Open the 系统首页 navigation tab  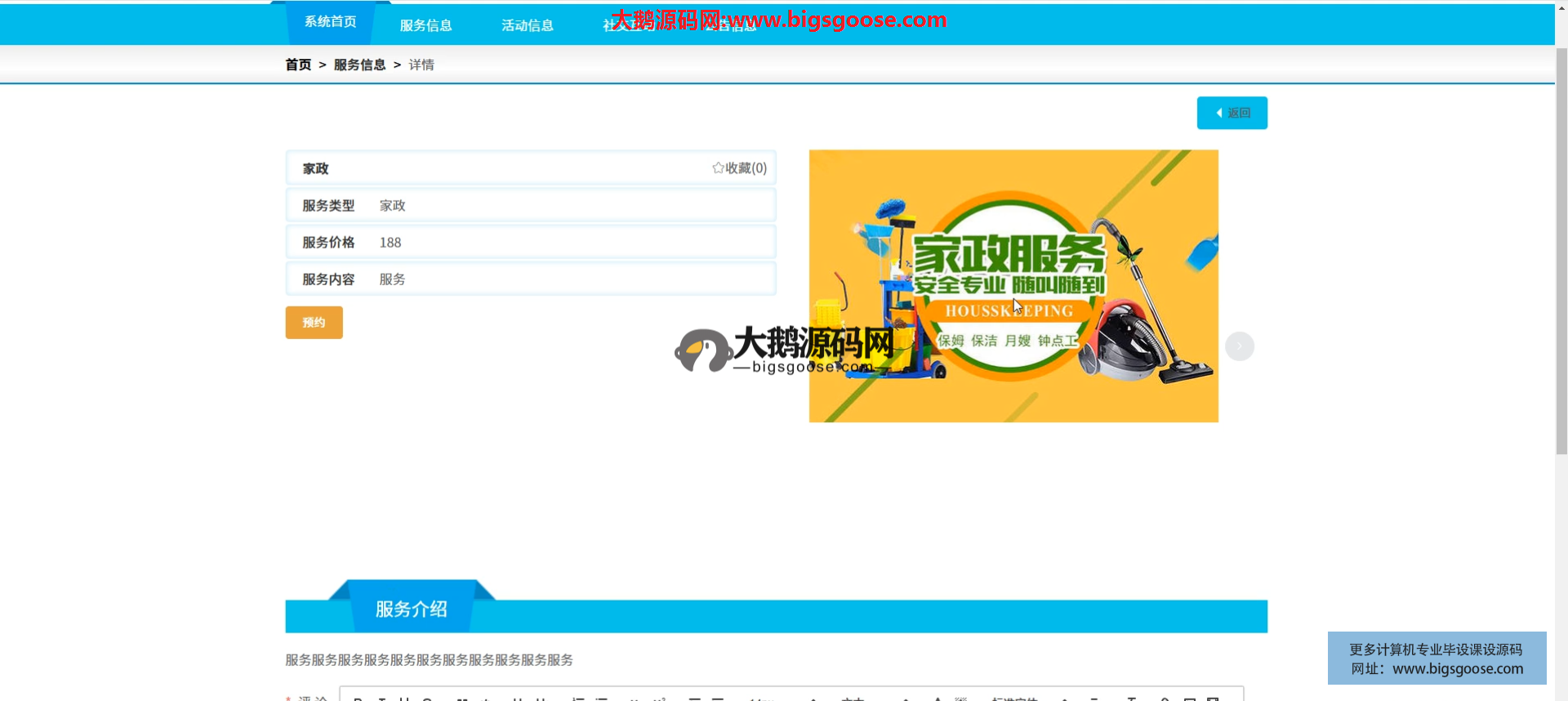click(x=330, y=22)
